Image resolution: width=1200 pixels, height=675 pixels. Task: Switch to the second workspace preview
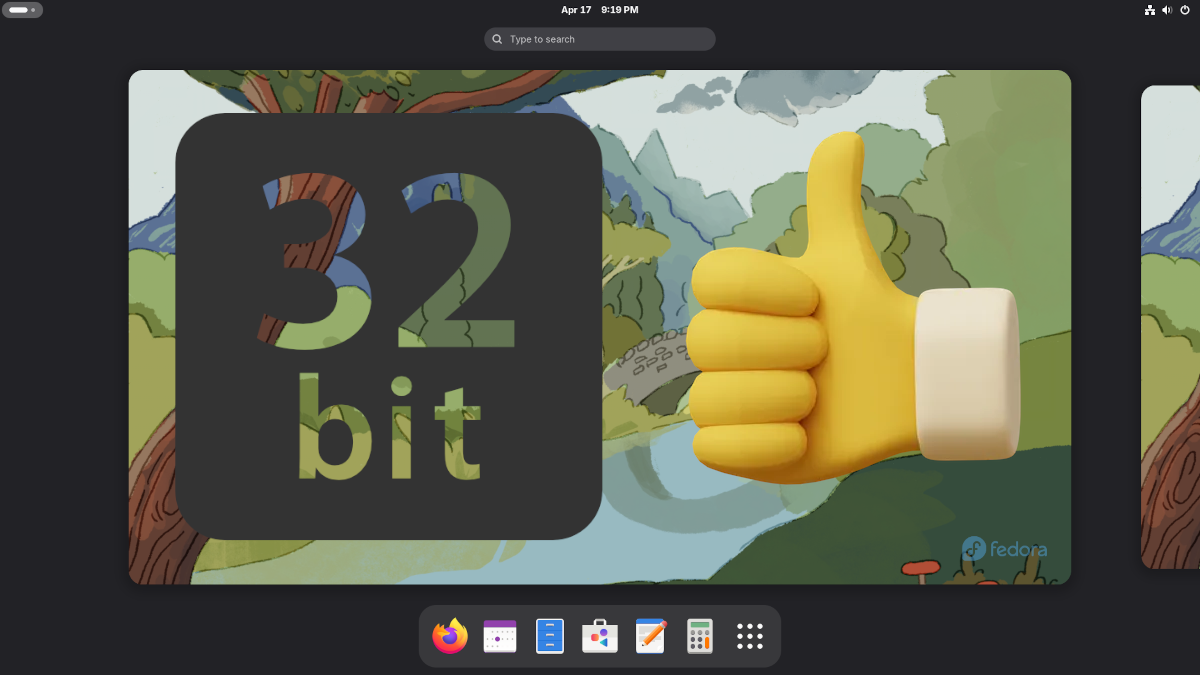click(1170, 327)
